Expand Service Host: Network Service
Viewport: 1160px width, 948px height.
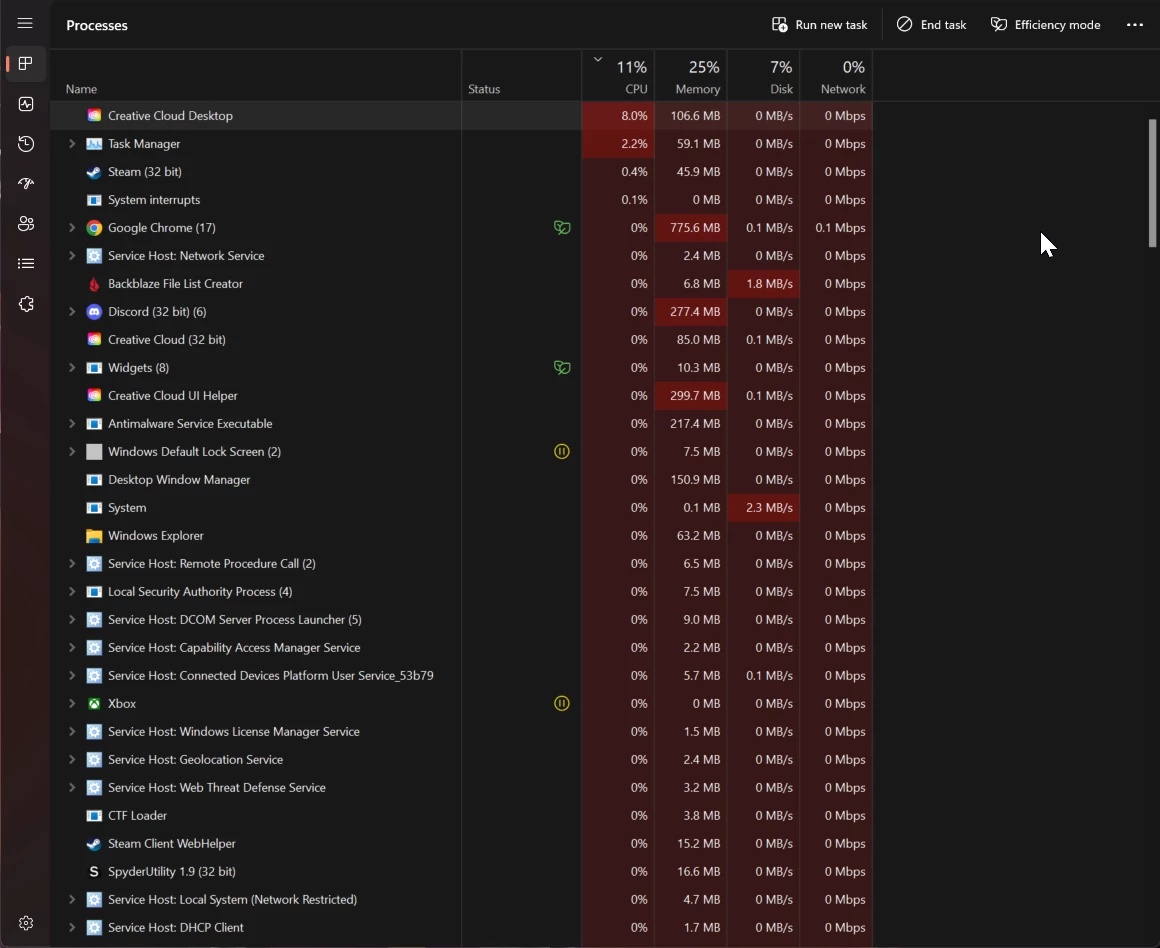pos(72,256)
